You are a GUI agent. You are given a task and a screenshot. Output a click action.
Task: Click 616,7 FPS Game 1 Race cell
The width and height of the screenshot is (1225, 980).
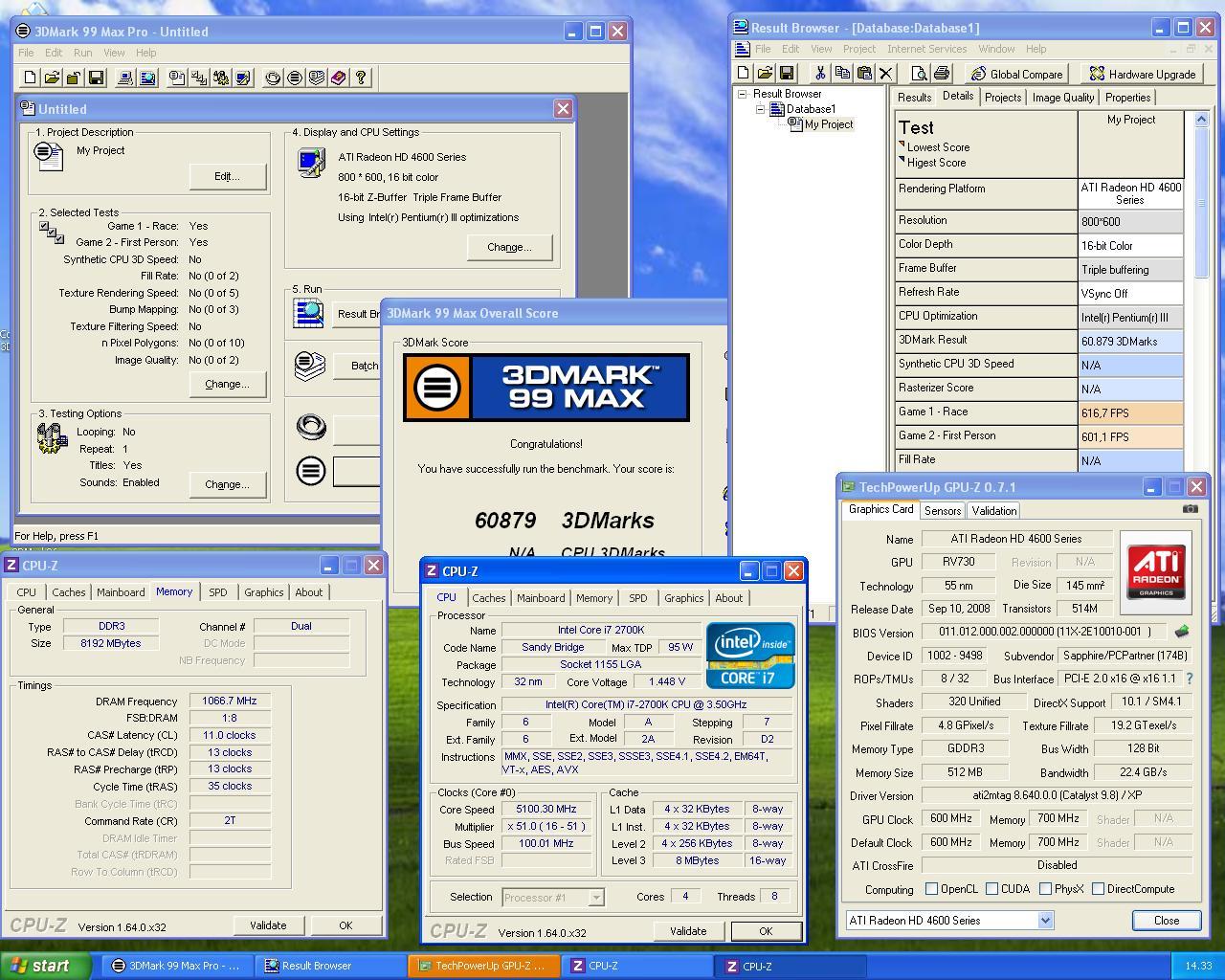click(x=1130, y=413)
